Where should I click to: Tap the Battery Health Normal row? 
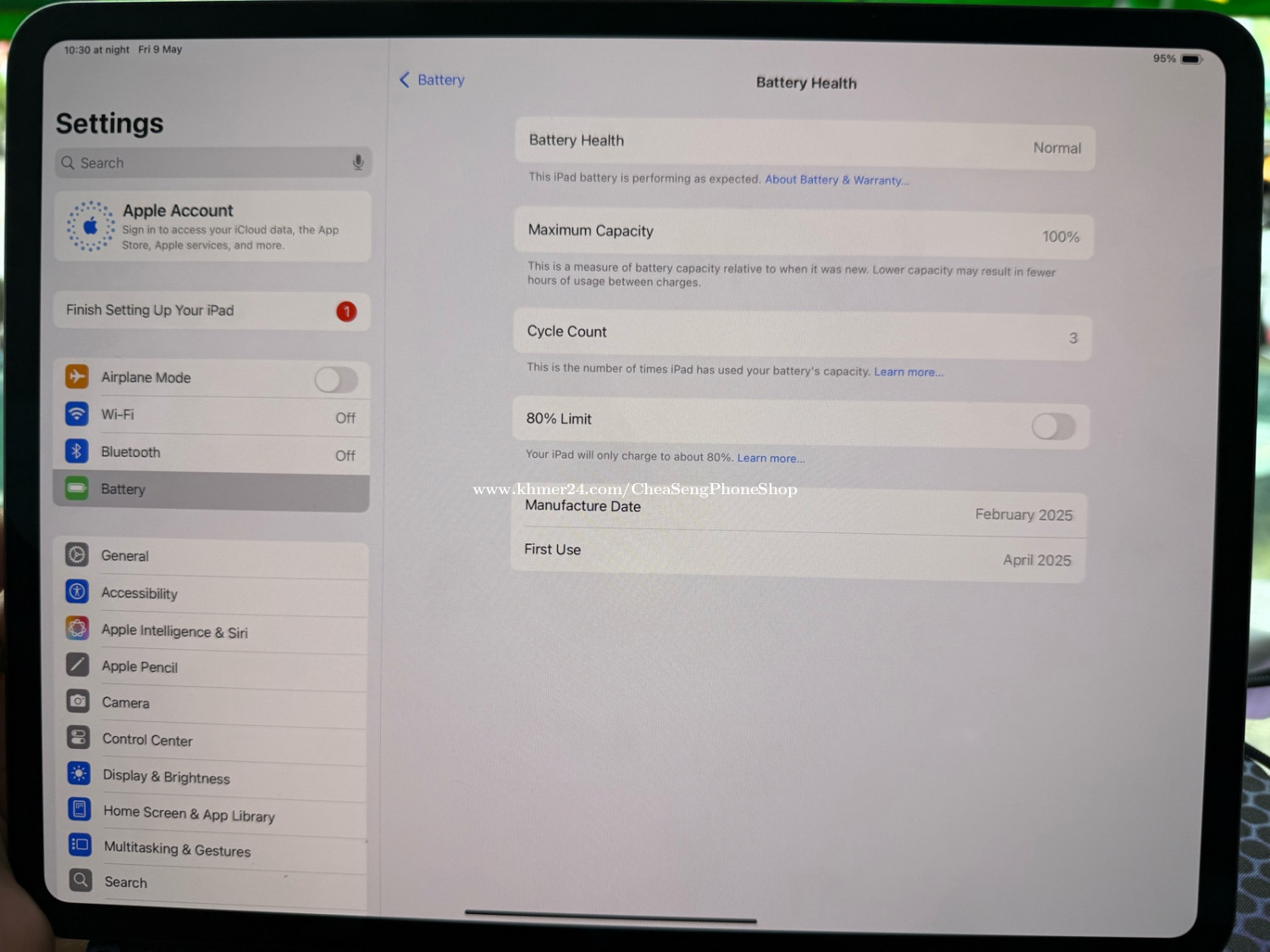[x=804, y=144]
